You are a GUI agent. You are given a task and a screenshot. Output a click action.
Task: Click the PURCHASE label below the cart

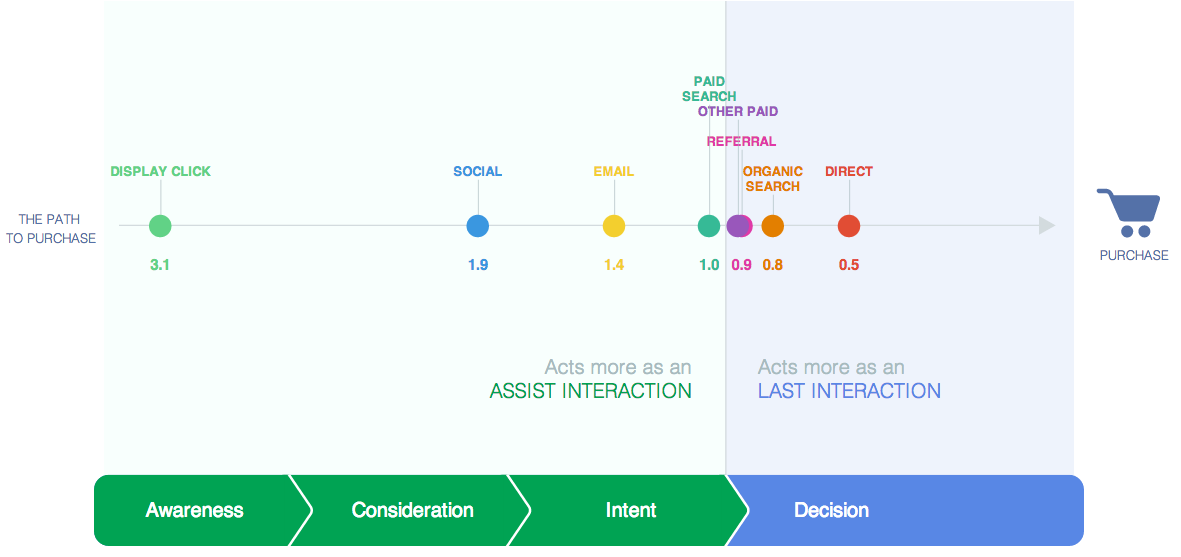[x=1134, y=256]
